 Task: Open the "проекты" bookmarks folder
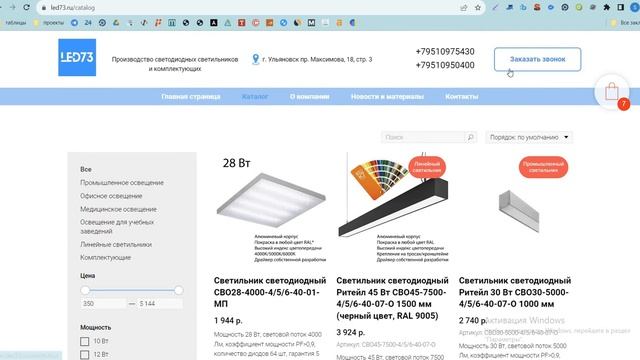click(49, 23)
